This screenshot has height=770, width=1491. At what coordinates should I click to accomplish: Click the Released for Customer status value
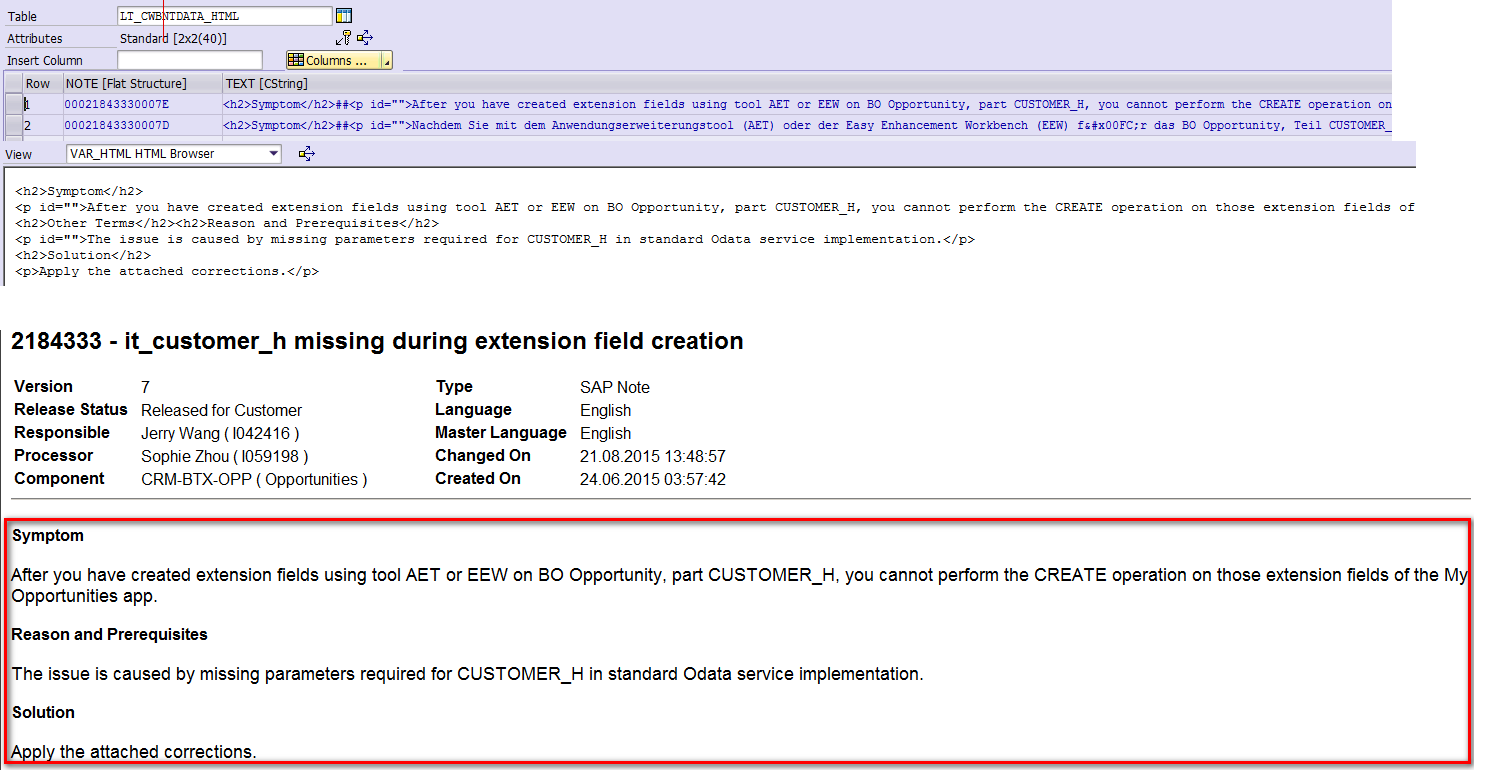(221, 410)
